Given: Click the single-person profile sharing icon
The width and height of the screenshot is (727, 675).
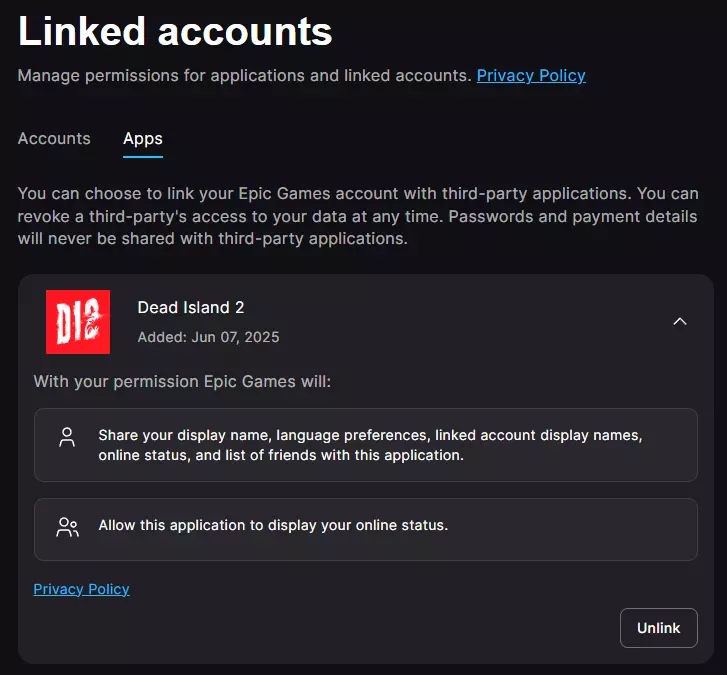Looking at the screenshot, I should pyautogui.click(x=67, y=437).
